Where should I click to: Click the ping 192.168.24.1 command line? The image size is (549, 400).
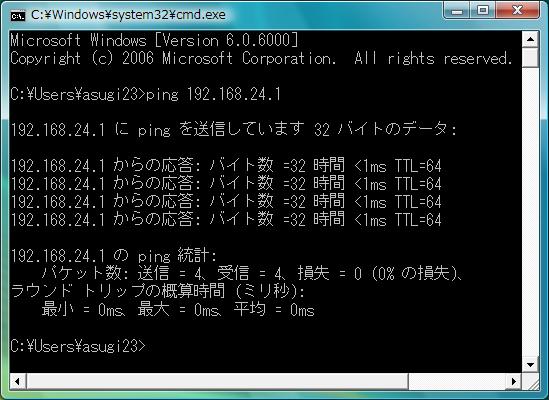click(x=145, y=94)
